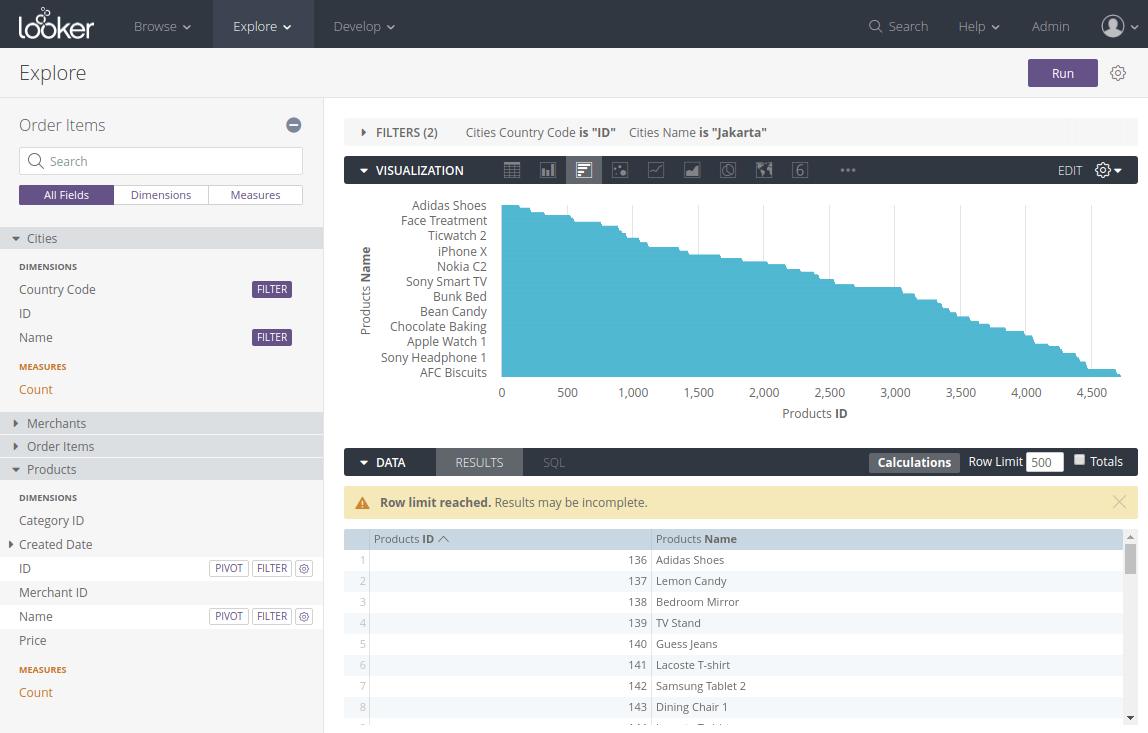Open the Browse dropdown menu
The height and width of the screenshot is (733, 1148).
[x=162, y=26]
